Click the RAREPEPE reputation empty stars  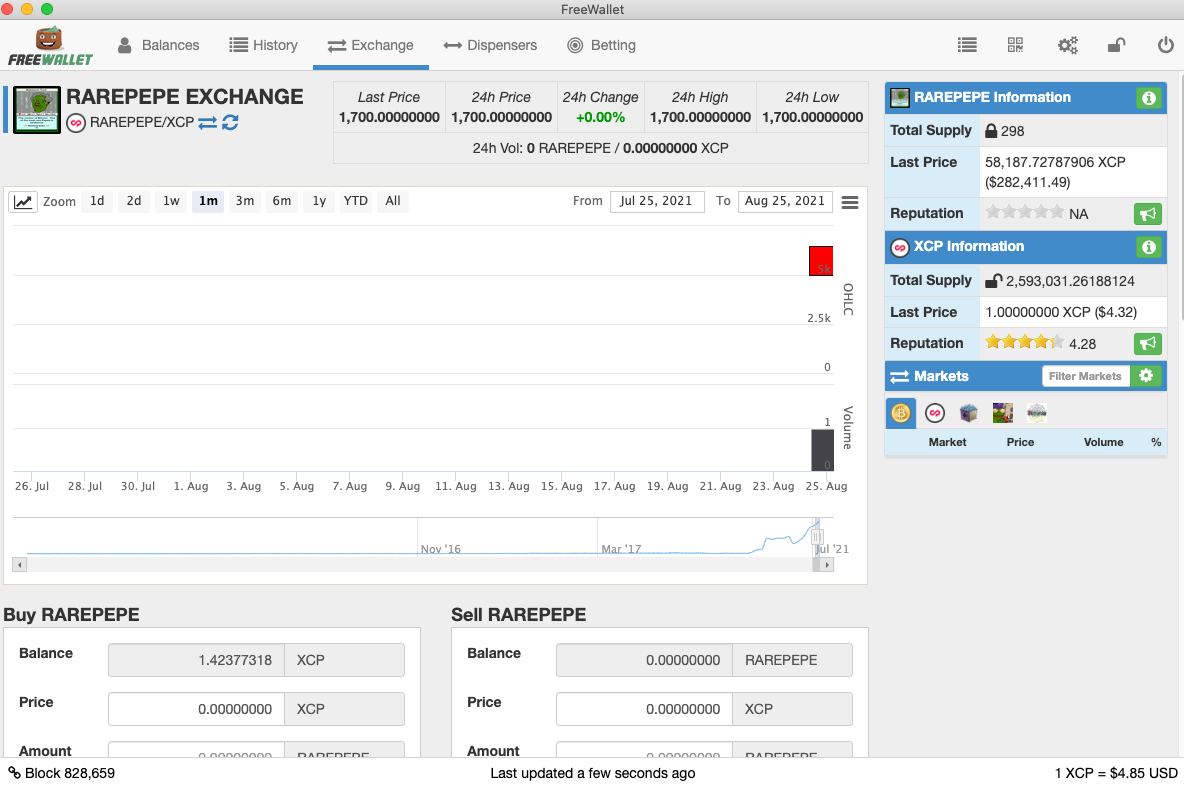pos(1025,212)
